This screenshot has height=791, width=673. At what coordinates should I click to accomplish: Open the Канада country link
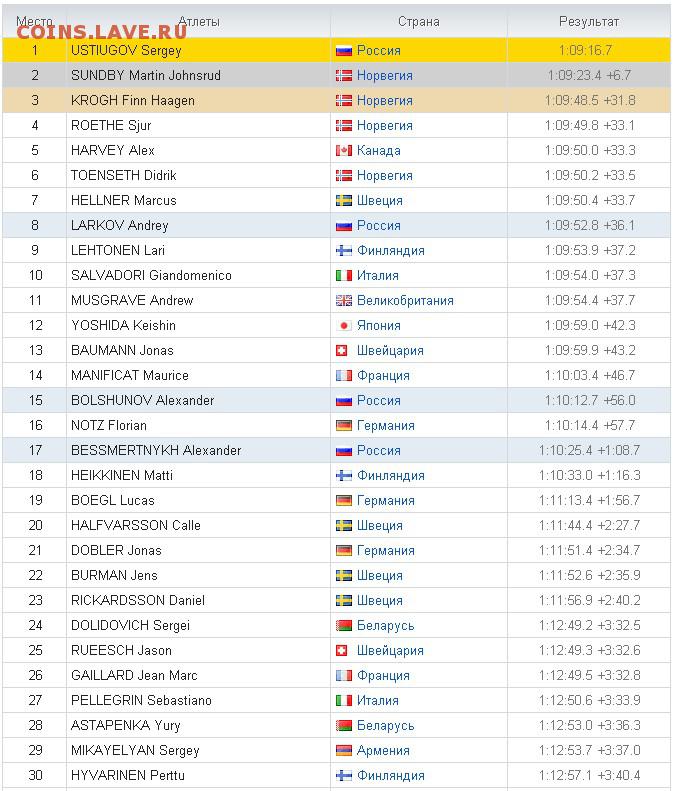click(378, 150)
